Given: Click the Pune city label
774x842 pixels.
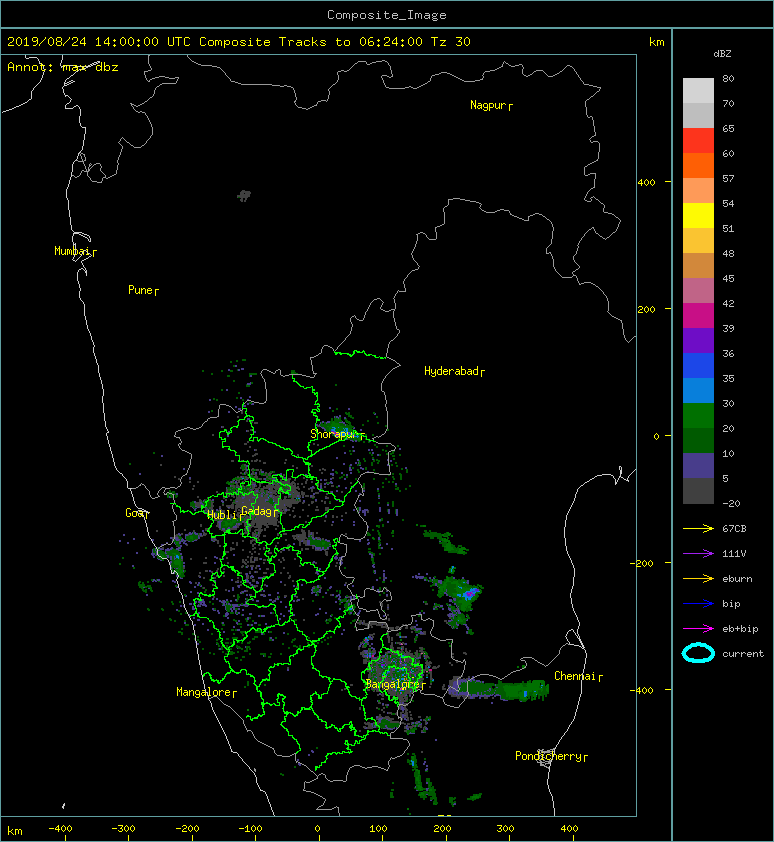Looking at the screenshot, I should pos(143,291).
